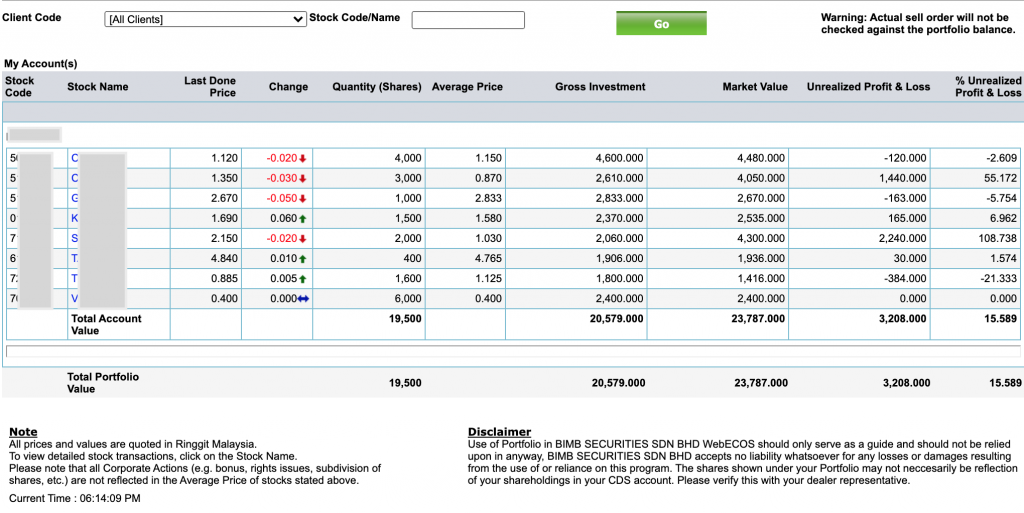Viewport: 1024px width, 513px height.
Task: Select gross investment 4,600.000
Action: click(x=620, y=159)
